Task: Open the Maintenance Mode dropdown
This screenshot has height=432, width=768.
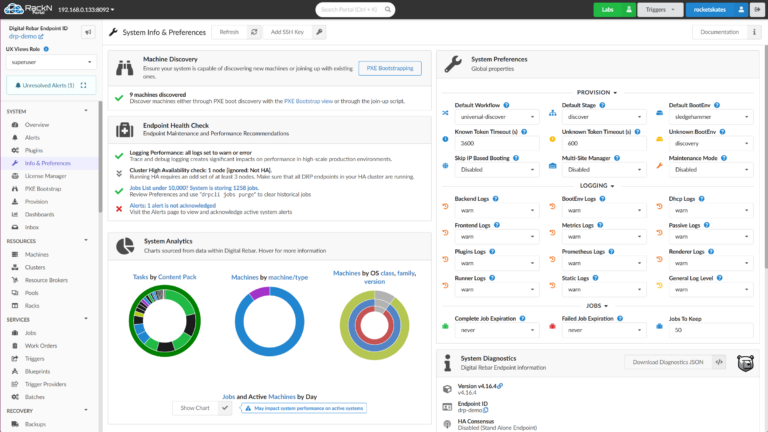Action: 709,169
